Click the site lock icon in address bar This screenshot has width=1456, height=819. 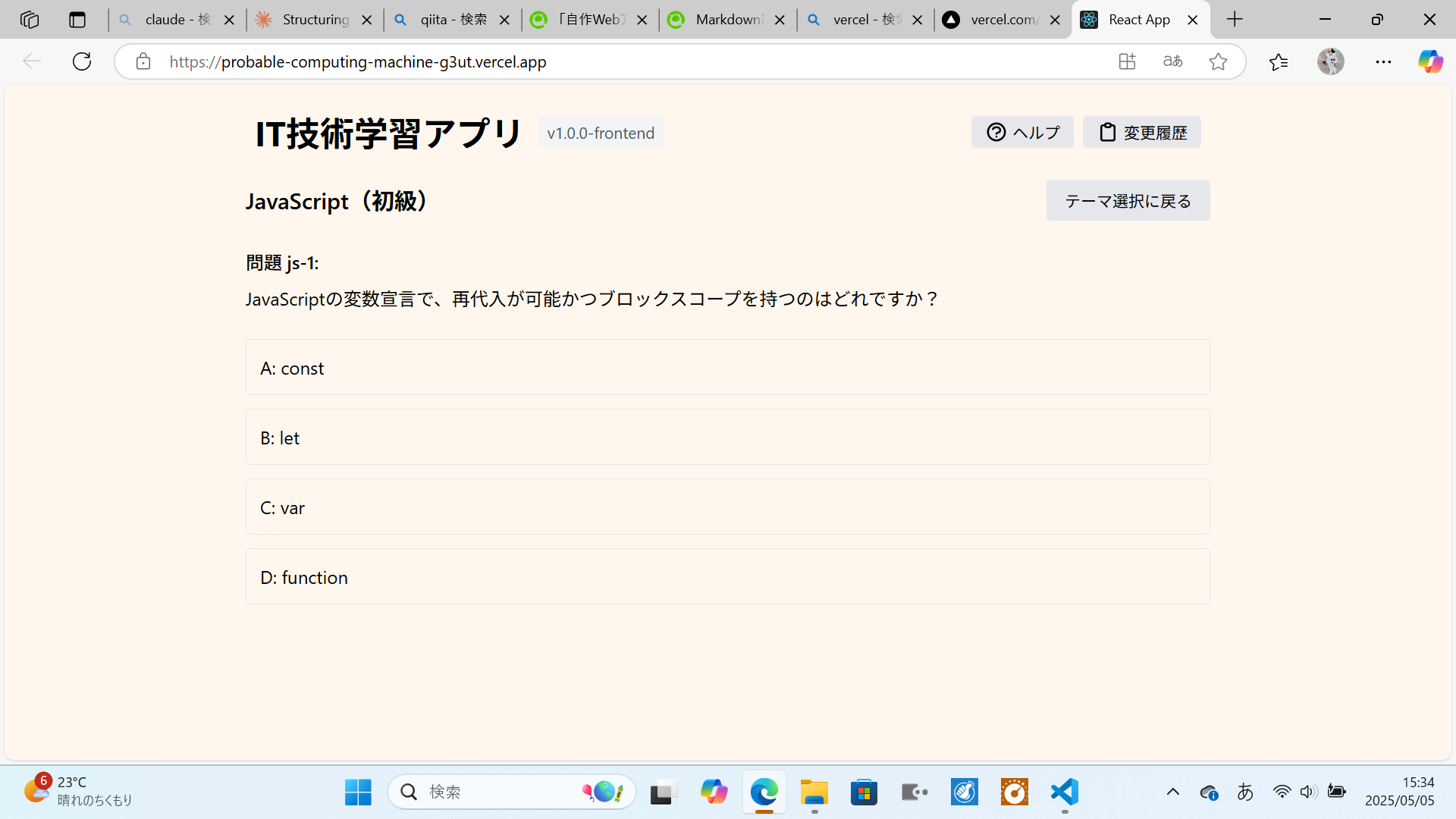click(143, 61)
